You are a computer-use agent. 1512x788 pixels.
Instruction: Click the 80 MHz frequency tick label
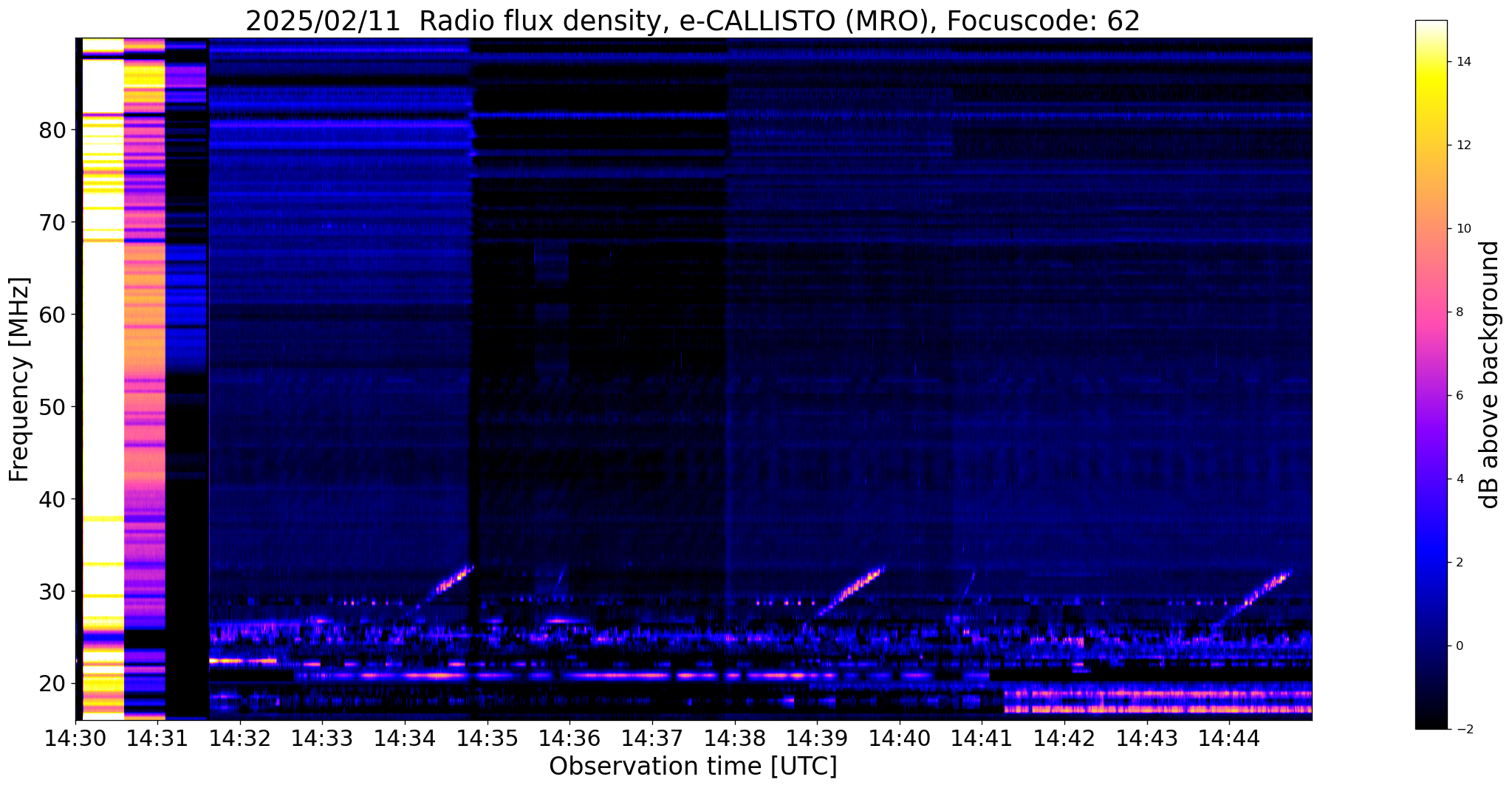point(52,130)
